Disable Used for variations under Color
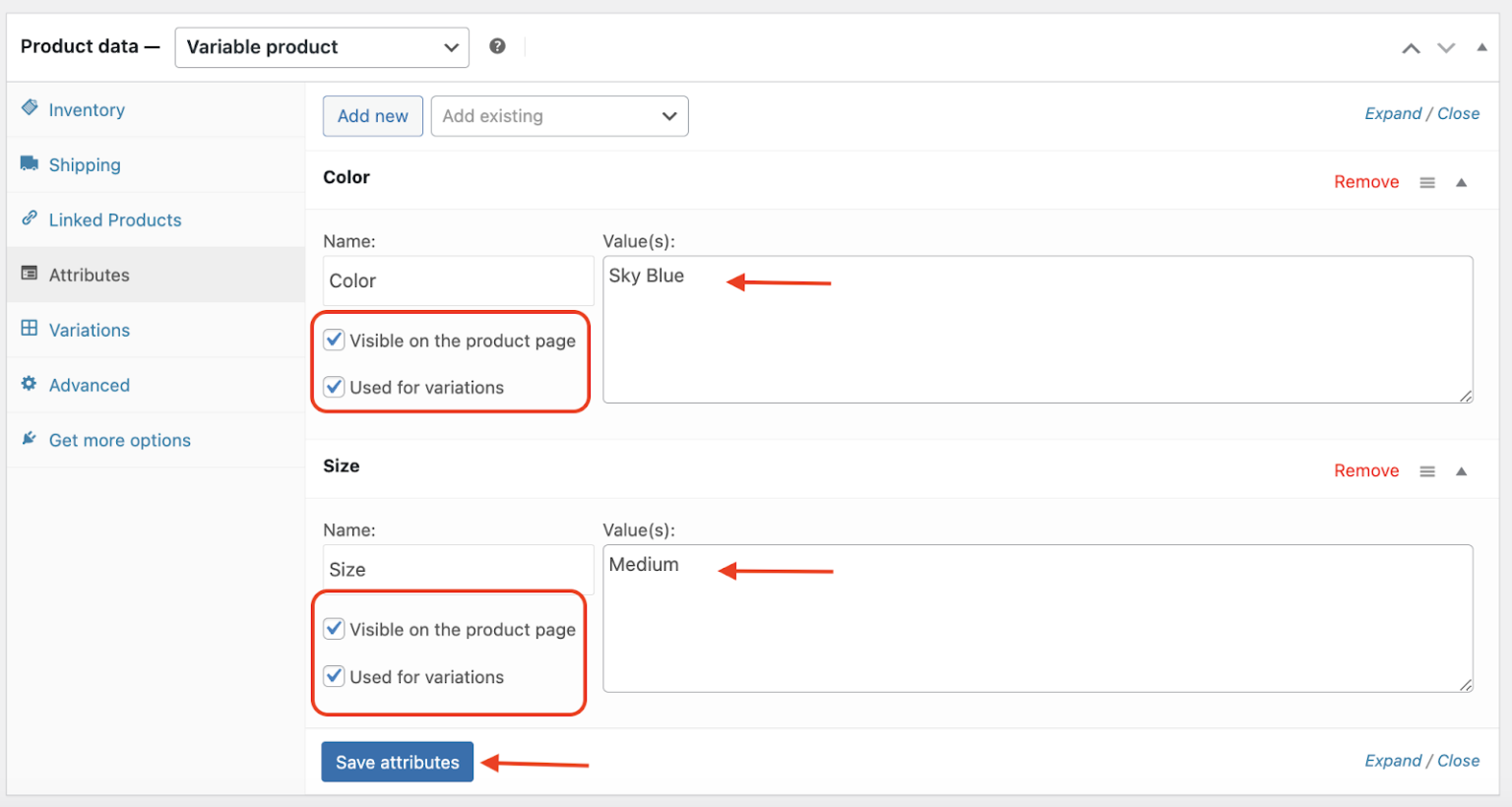Image resolution: width=1512 pixels, height=807 pixels. pyautogui.click(x=334, y=387)
